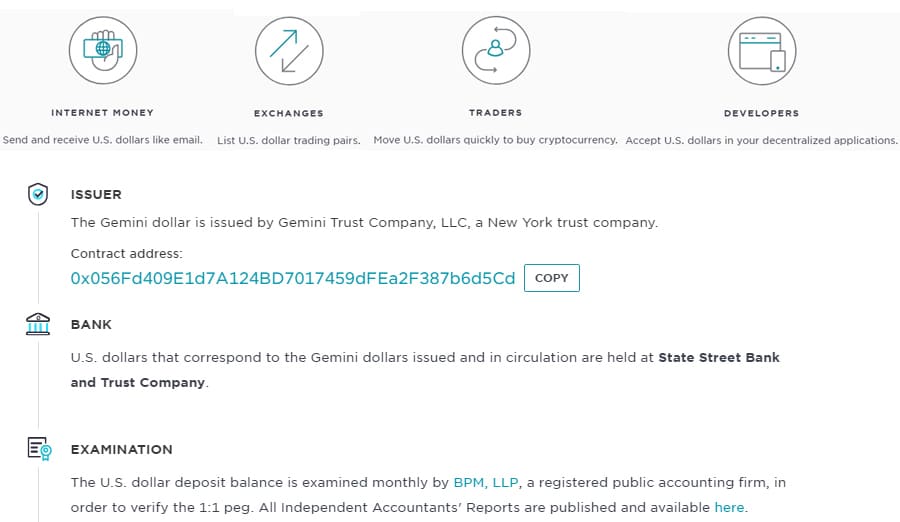Click the TRADERS heading label
The height and width of the screenshot is (522, 900).
tap(495, 113)
